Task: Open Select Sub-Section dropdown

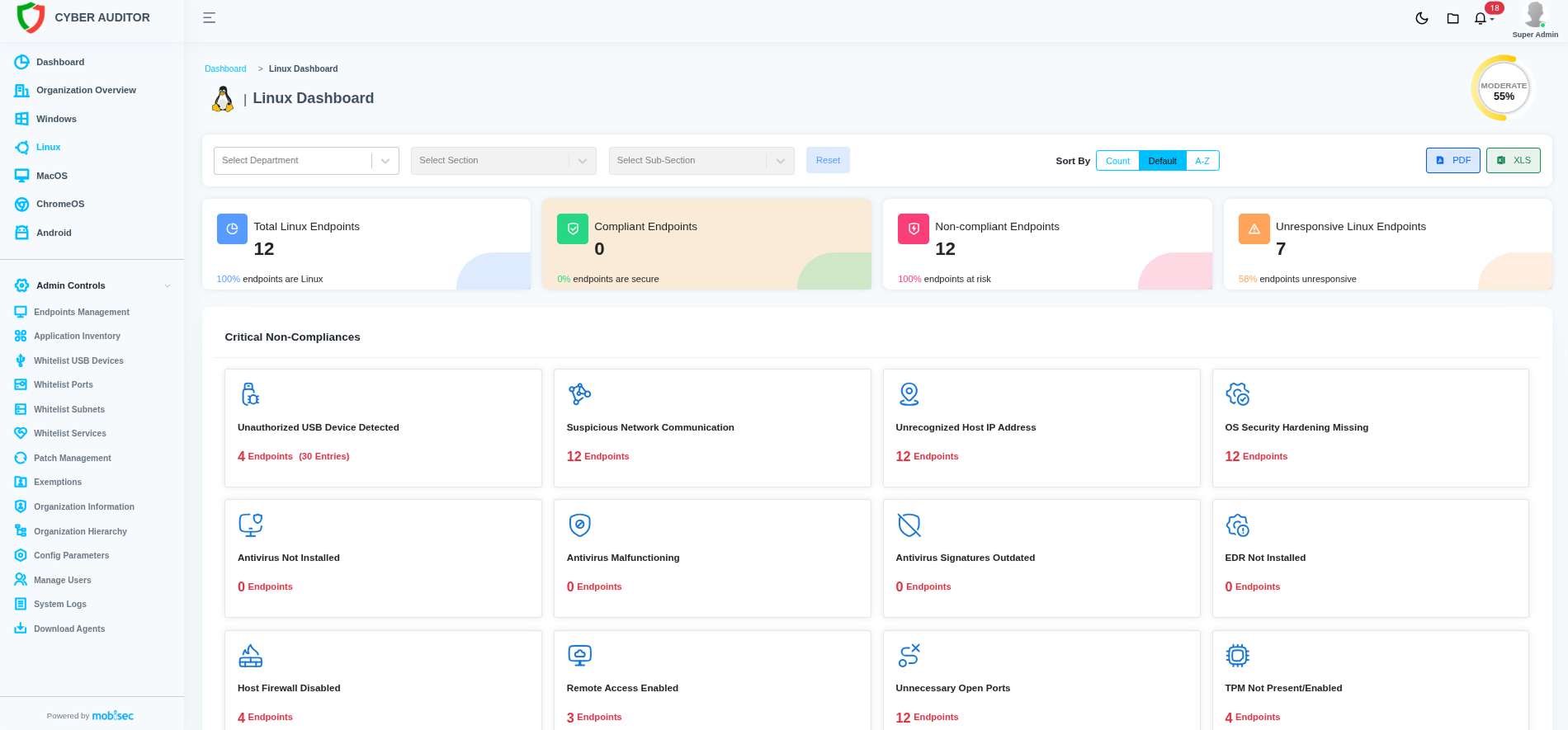Action: [x=701, y=161]
